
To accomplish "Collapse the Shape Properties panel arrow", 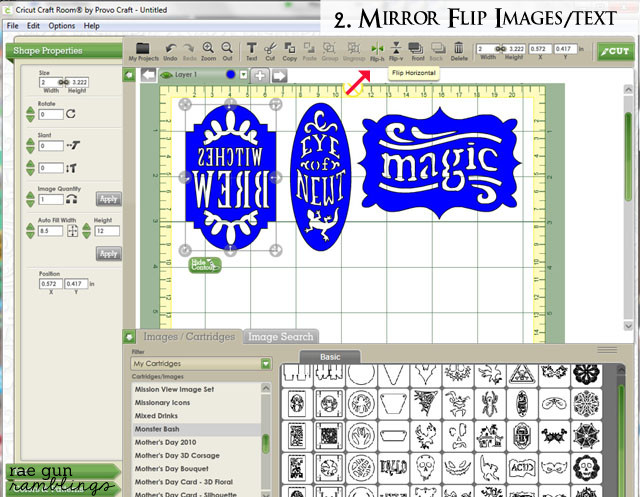I will tap(129, 75).
